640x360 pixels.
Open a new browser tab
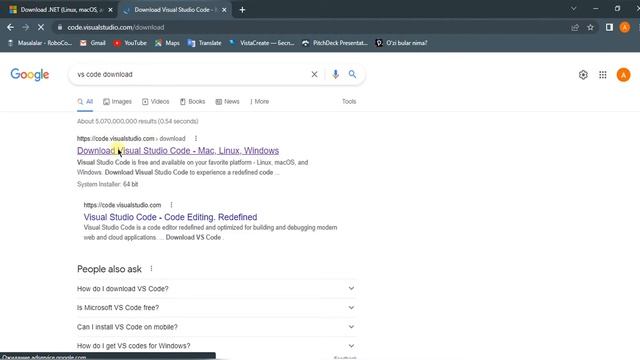pyautogui.click(x=242, y=10)
